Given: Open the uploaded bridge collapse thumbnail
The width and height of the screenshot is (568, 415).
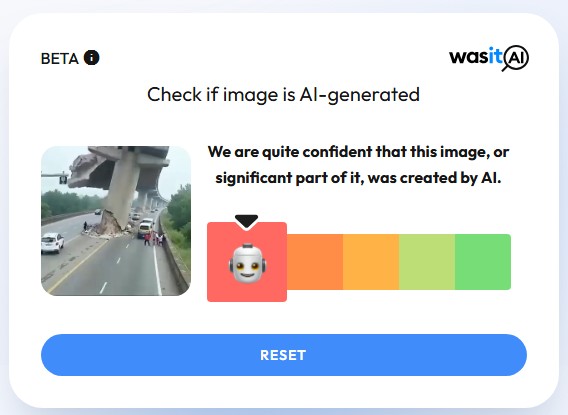Looking at the screenshot, I should click(116, 221).
